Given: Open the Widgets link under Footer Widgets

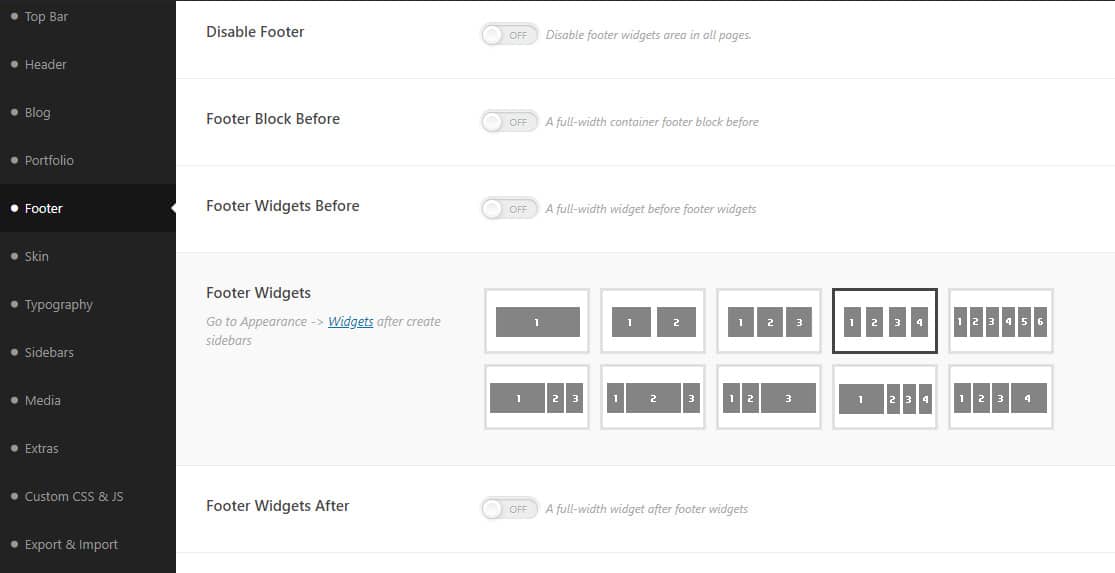Looking at the screenshot, I should [x=351, y=321].
